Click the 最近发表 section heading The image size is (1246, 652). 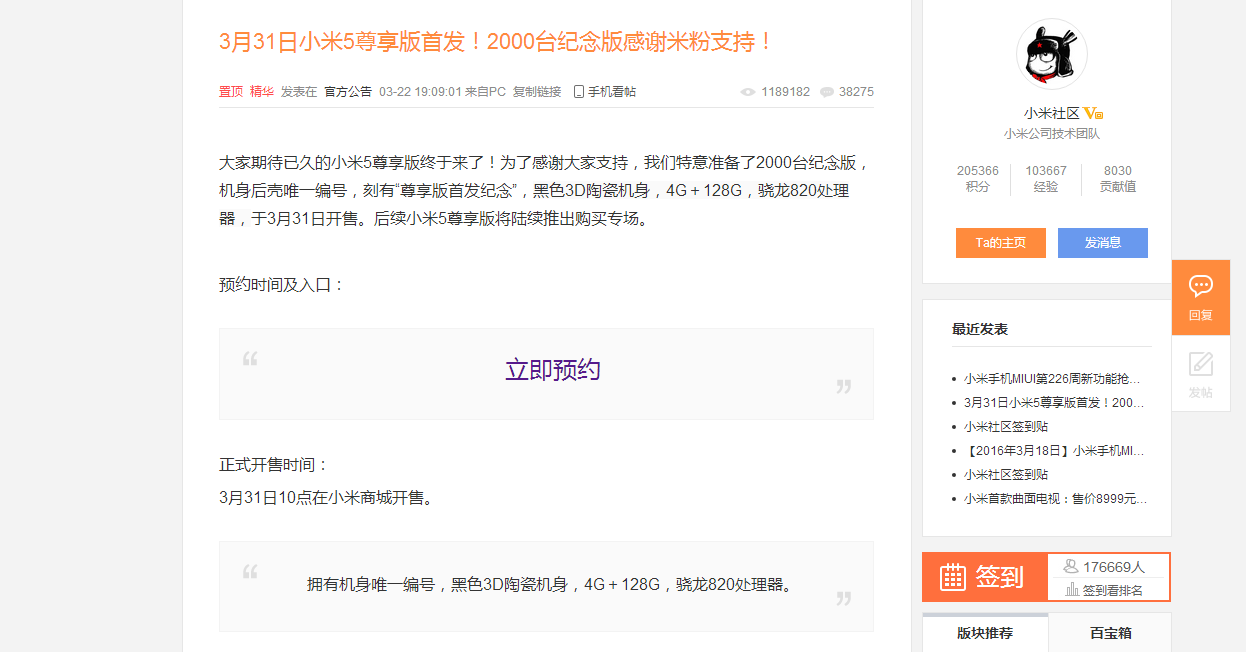(980, 329)
